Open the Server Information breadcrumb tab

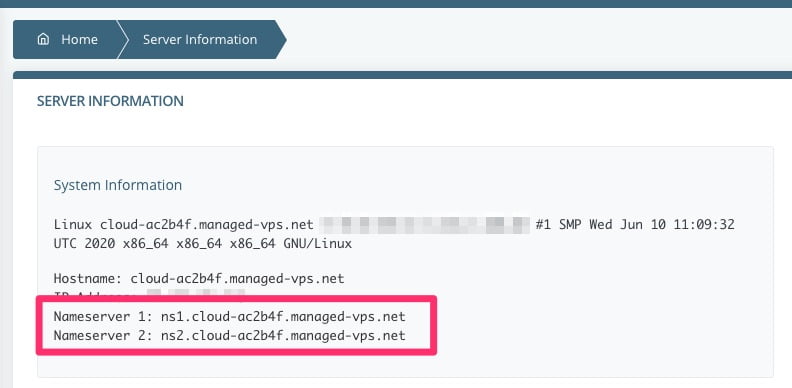pos(200,39)
